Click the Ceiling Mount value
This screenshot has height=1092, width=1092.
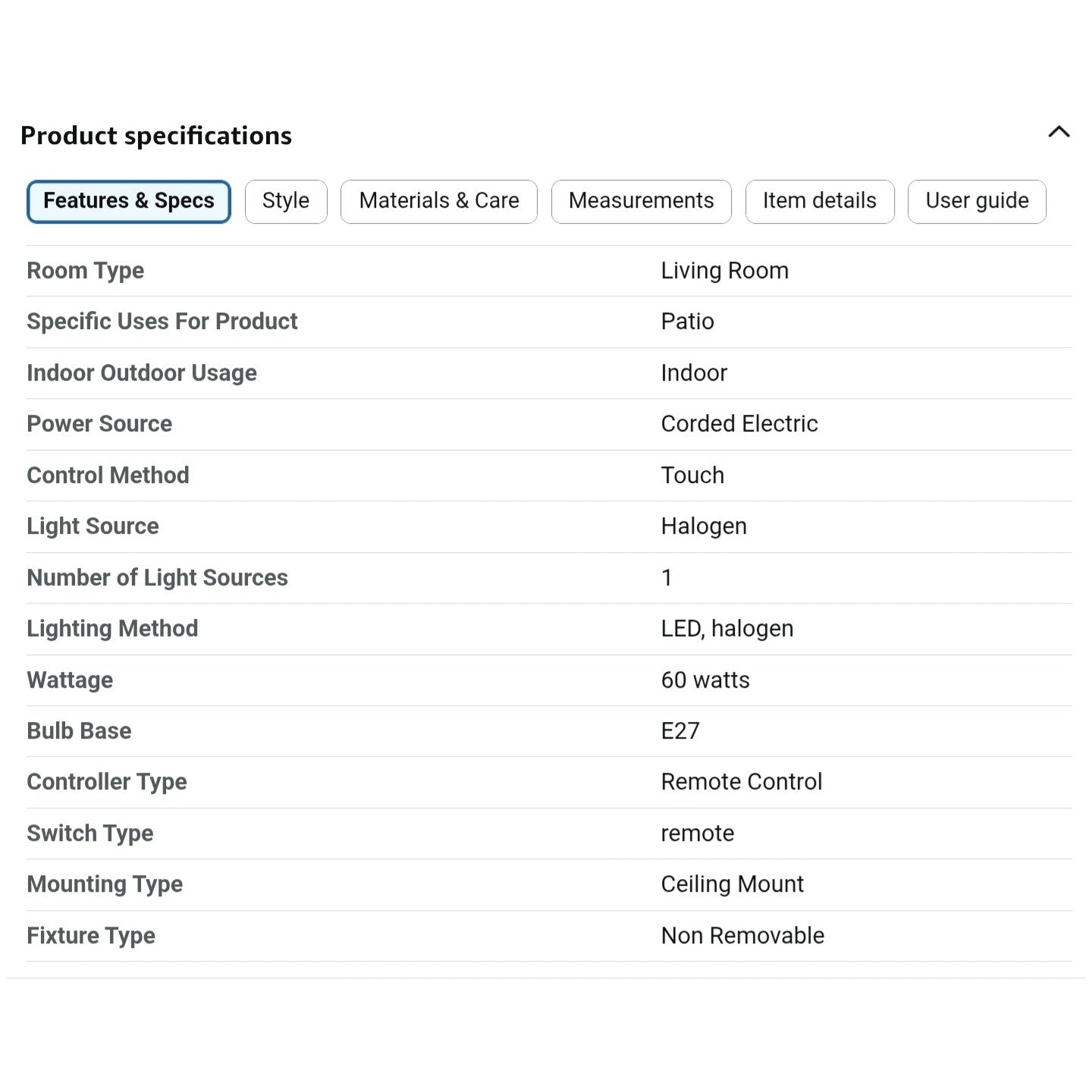tap(732, 884)
